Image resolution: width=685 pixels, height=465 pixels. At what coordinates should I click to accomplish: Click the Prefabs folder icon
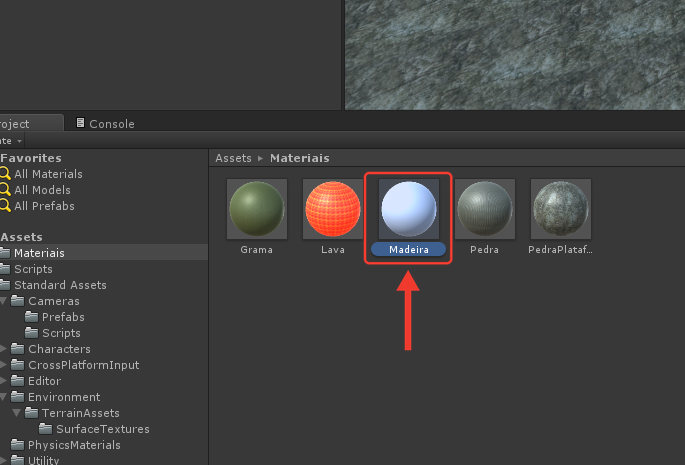pyautogui.click(x=31, y=316)
